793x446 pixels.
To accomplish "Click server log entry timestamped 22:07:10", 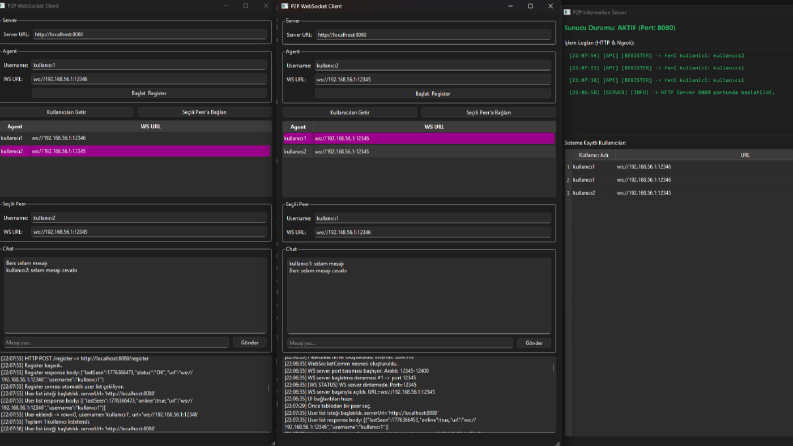I will point(656,80).
